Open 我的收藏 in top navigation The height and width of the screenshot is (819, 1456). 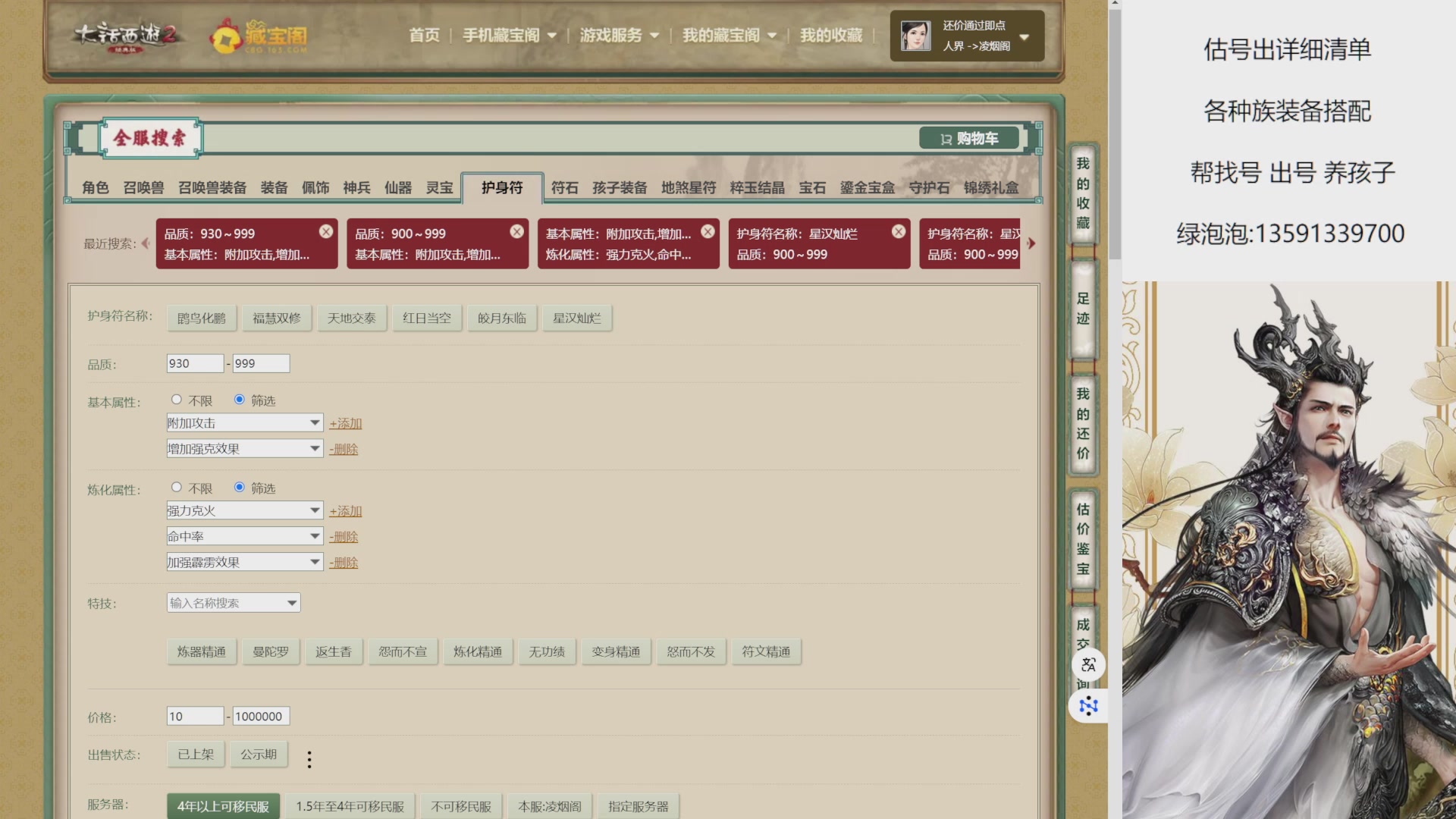[x=831, y=36]
